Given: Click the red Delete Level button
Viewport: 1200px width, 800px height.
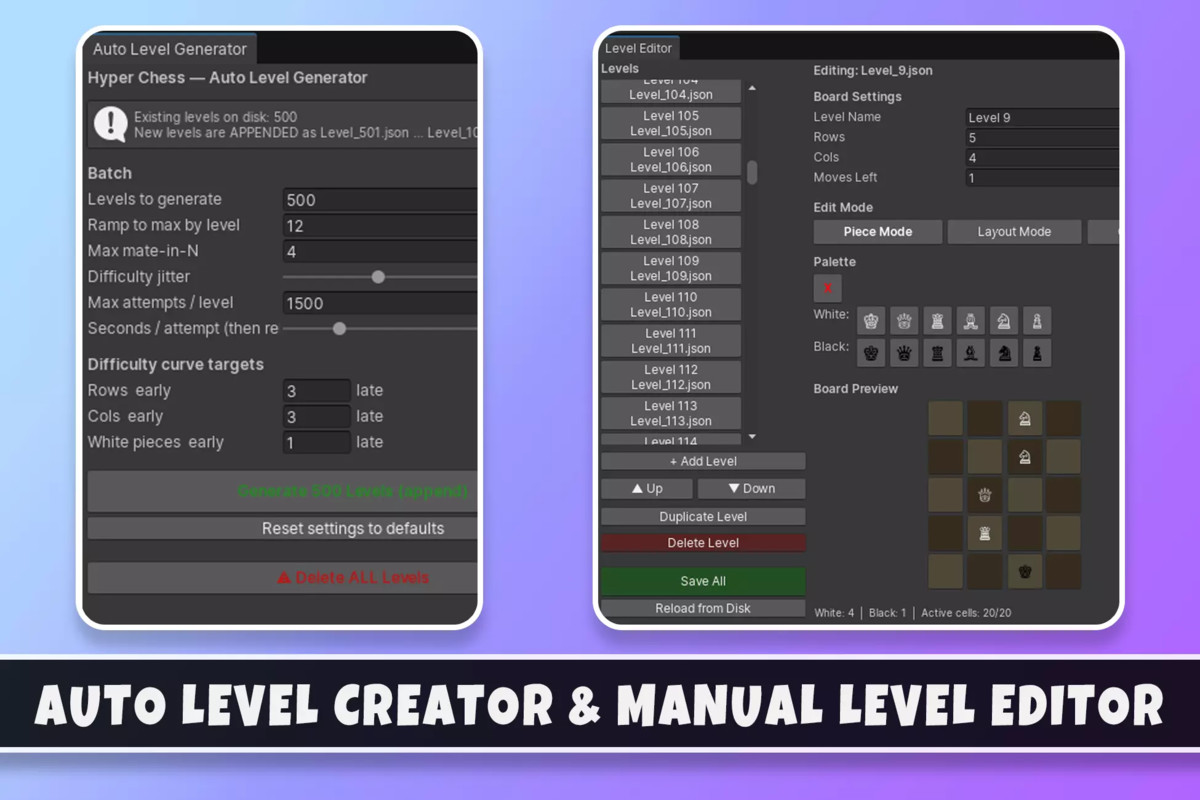Looking at the screenshot, I should (703, 542).
